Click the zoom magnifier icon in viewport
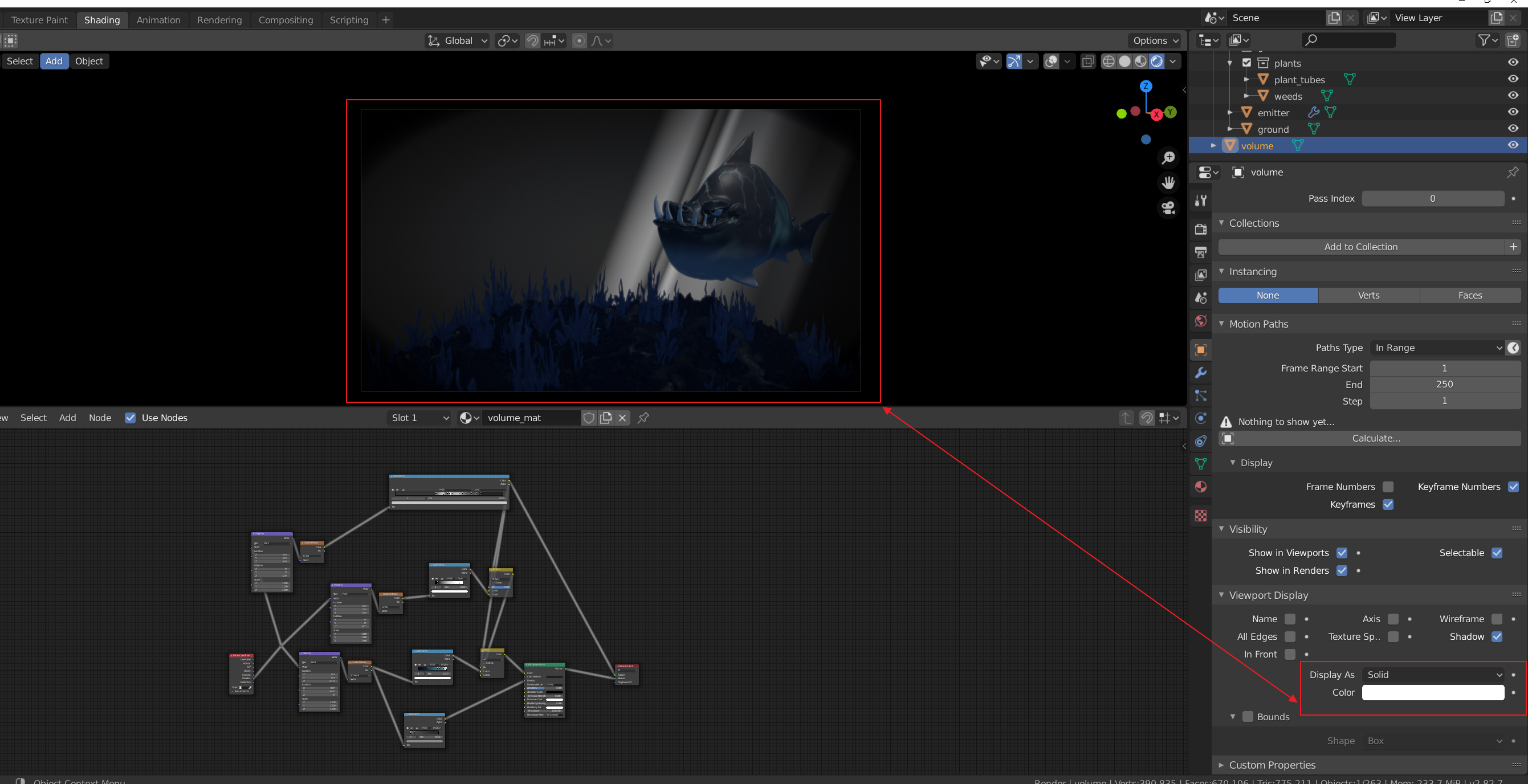 point(1168,158)
